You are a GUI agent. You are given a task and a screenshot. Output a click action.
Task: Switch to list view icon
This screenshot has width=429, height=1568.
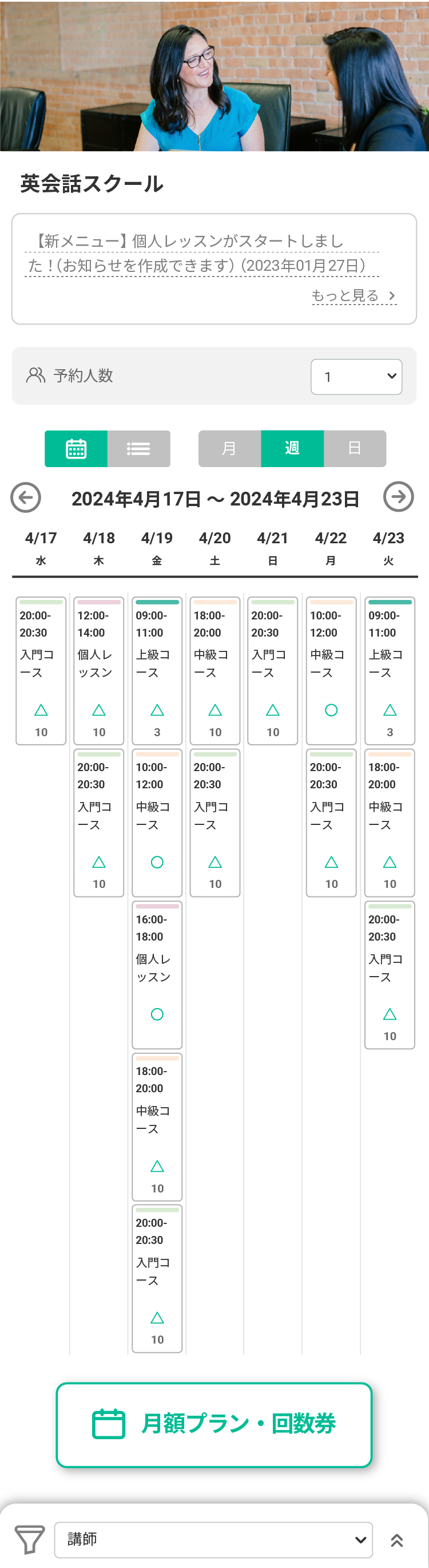[139, 449]
